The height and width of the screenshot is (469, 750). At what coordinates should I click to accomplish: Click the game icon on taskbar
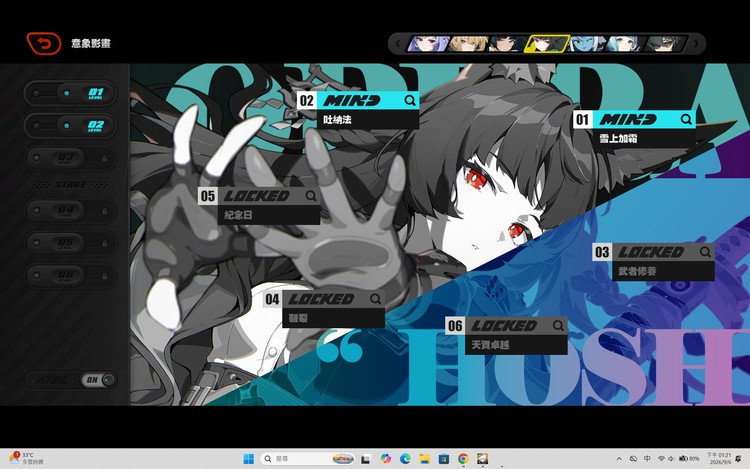click(483, 459)
